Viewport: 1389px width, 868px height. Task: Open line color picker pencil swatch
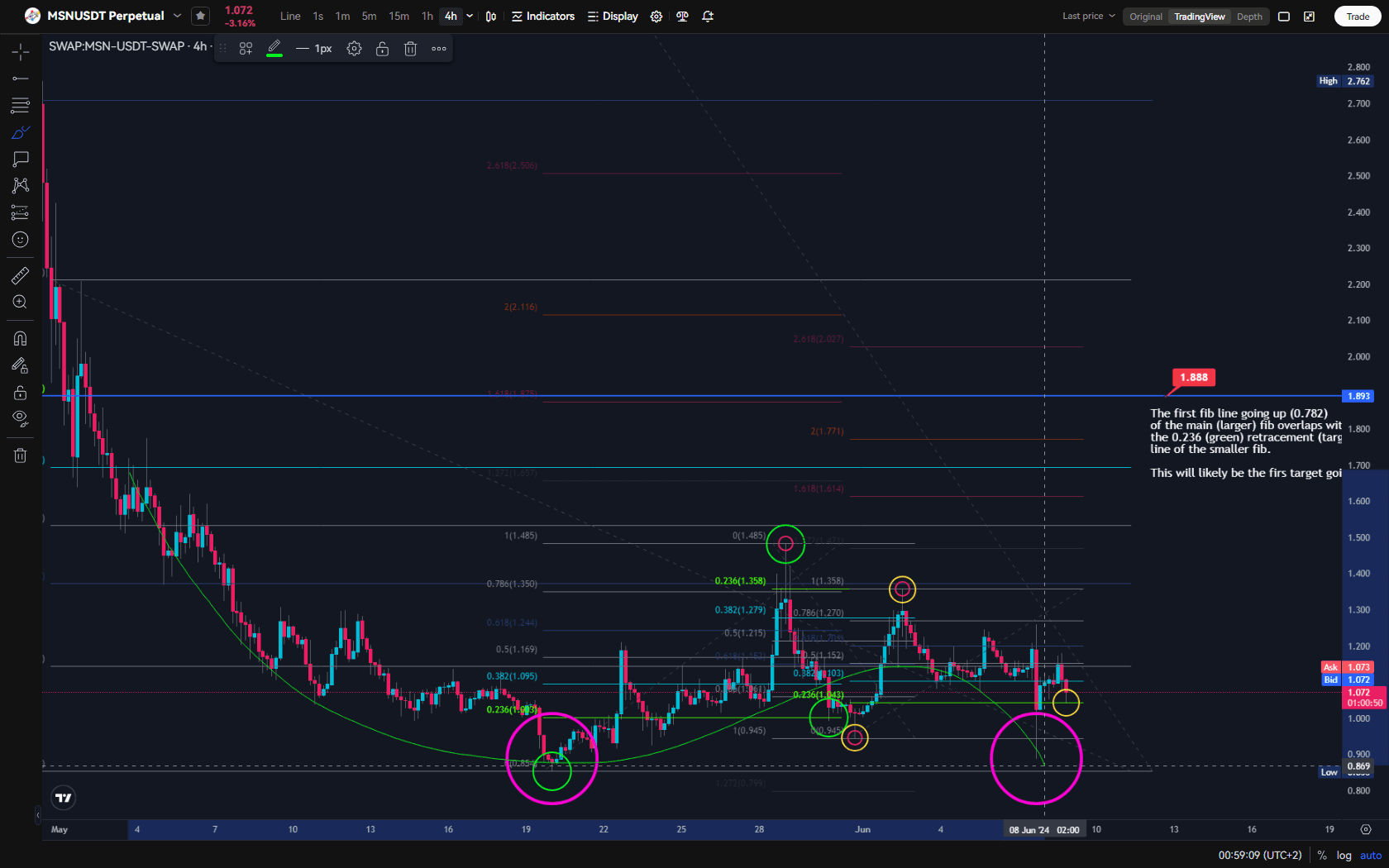(x=274, y=49)
